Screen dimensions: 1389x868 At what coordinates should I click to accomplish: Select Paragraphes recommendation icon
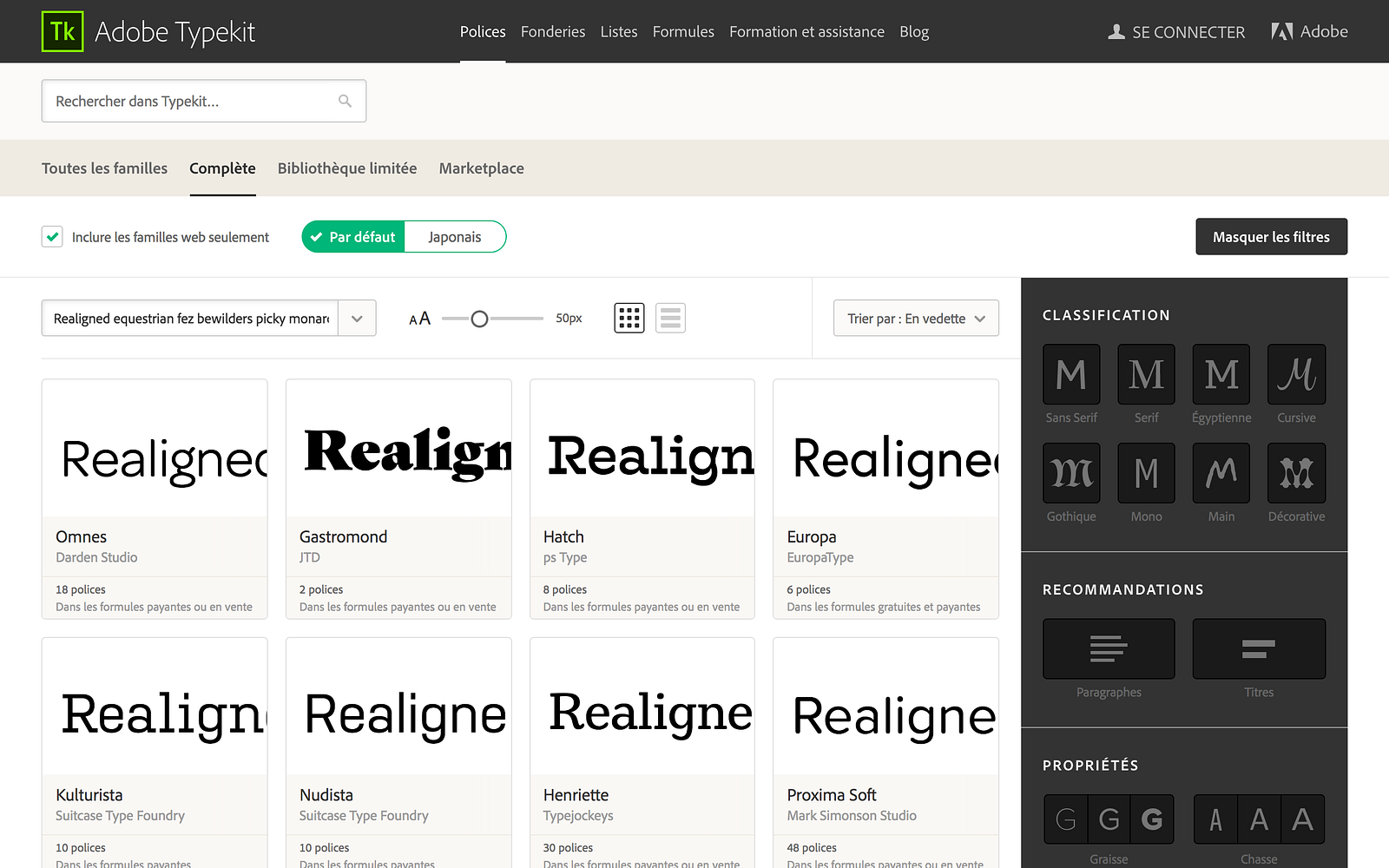[x=1109, y=648]
